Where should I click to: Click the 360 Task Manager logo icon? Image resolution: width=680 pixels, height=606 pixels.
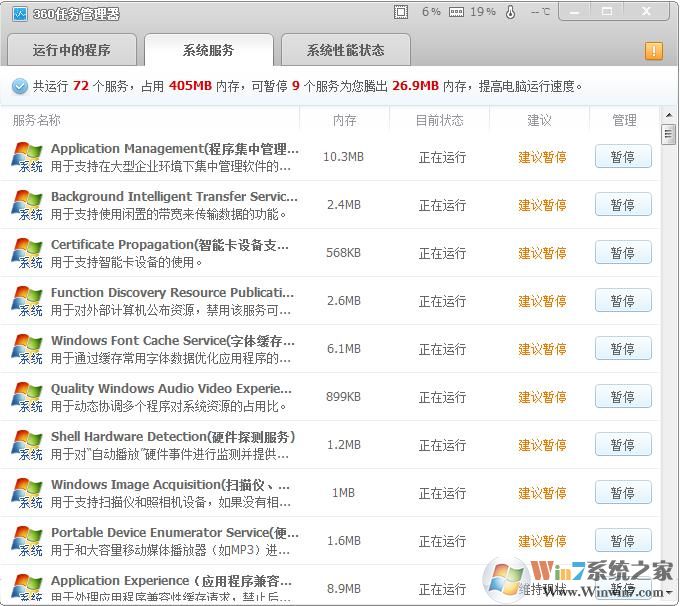pos(19,12)
